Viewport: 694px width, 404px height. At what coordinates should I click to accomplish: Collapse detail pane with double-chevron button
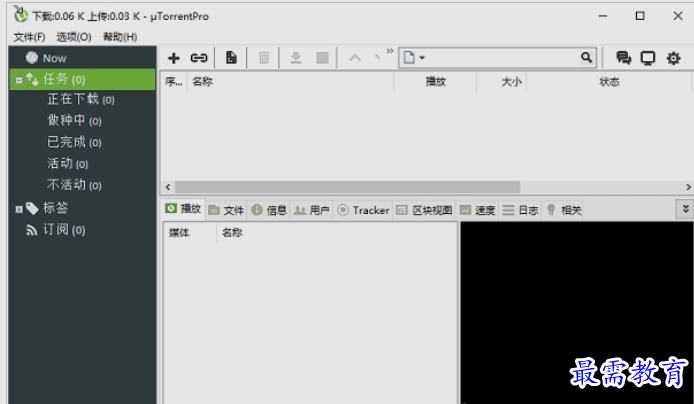click(685, 209)
